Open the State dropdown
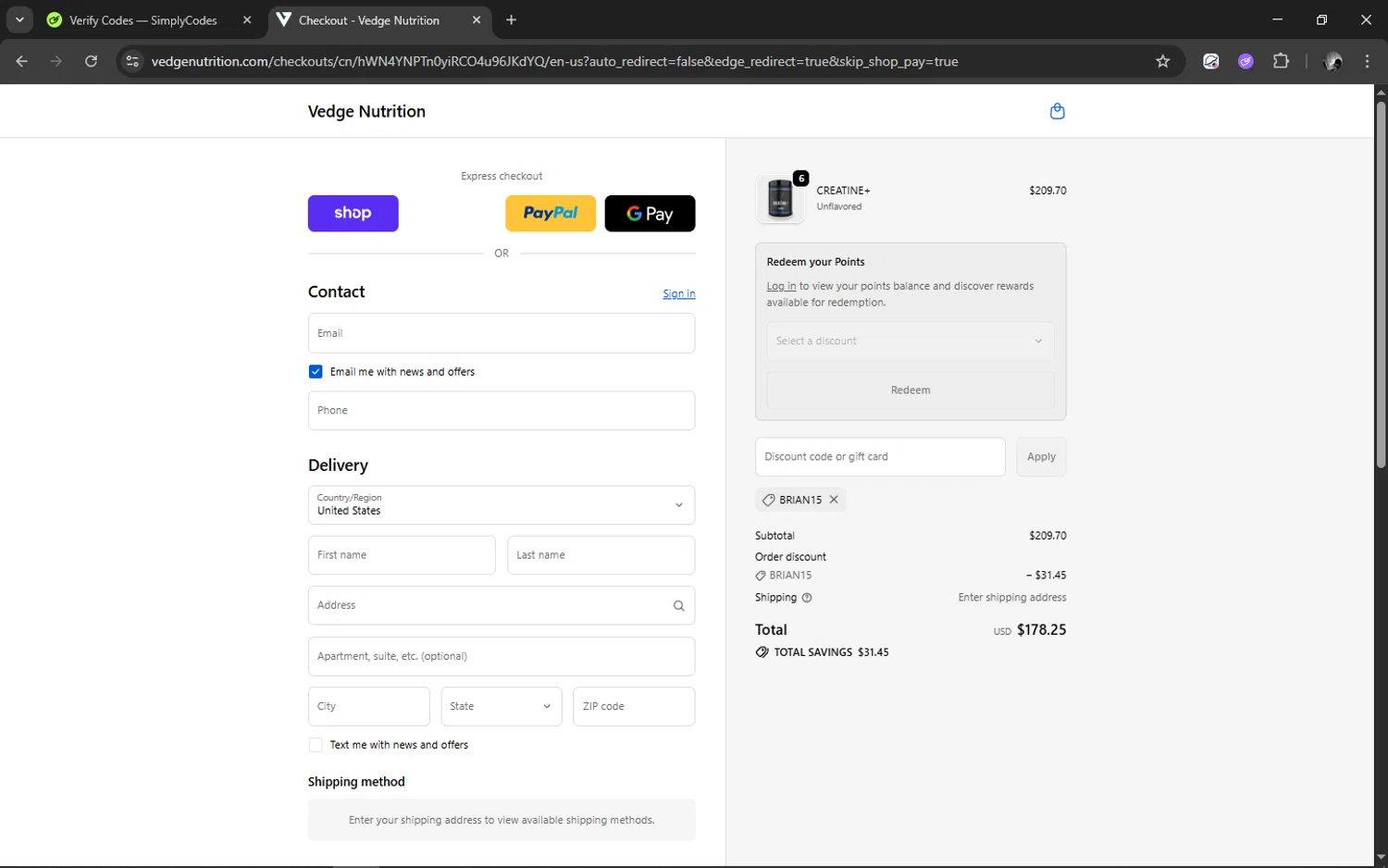 pyautogui.click(x=502, y=706)
